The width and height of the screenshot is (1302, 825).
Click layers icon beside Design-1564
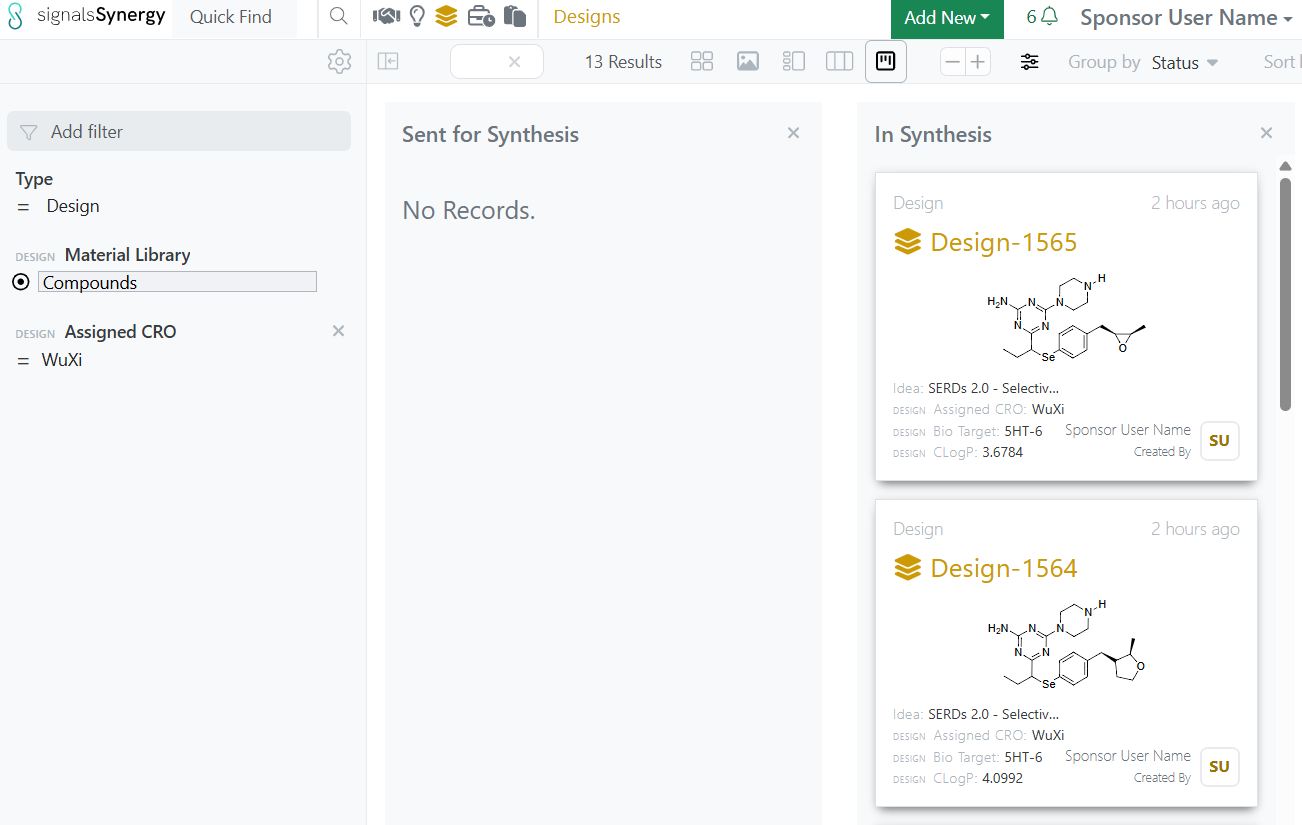coord(907,568)
